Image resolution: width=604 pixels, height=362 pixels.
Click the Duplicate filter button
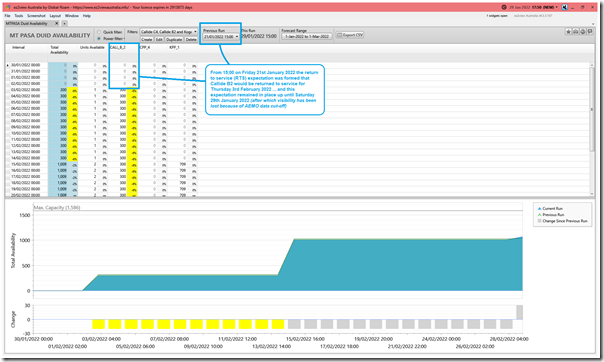pyautogui.click(x=174, y=40)
